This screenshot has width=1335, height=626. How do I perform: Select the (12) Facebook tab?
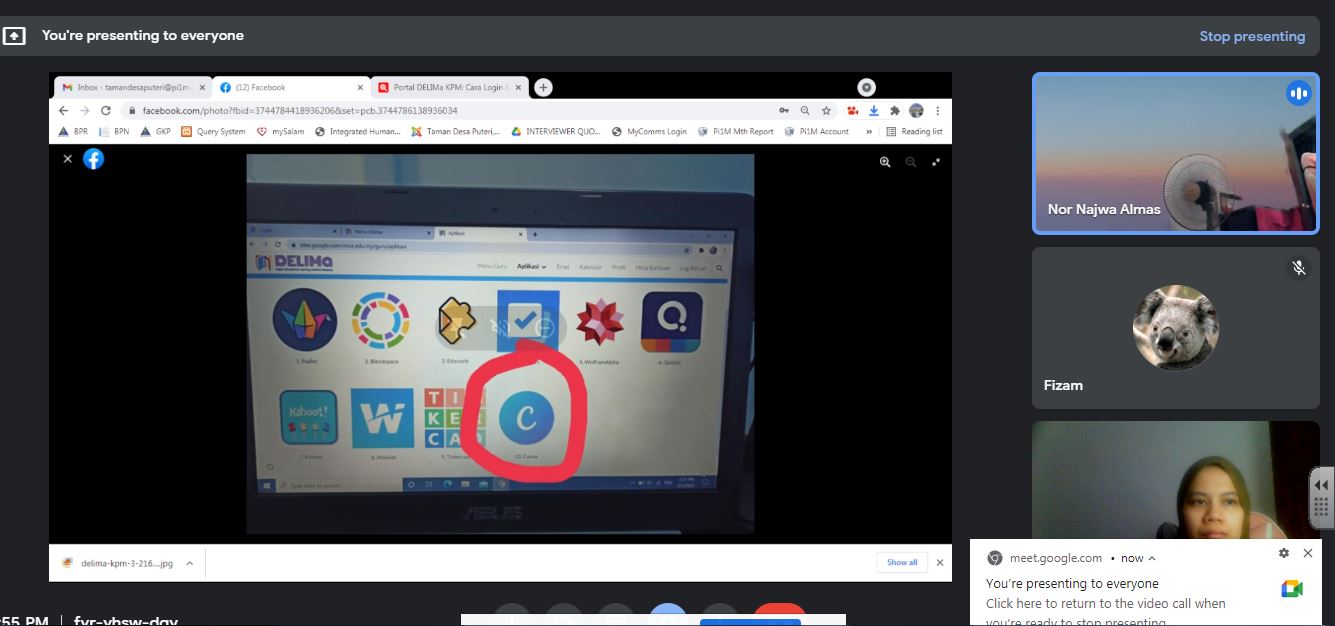pyautogui.click(x=290, y=87)
